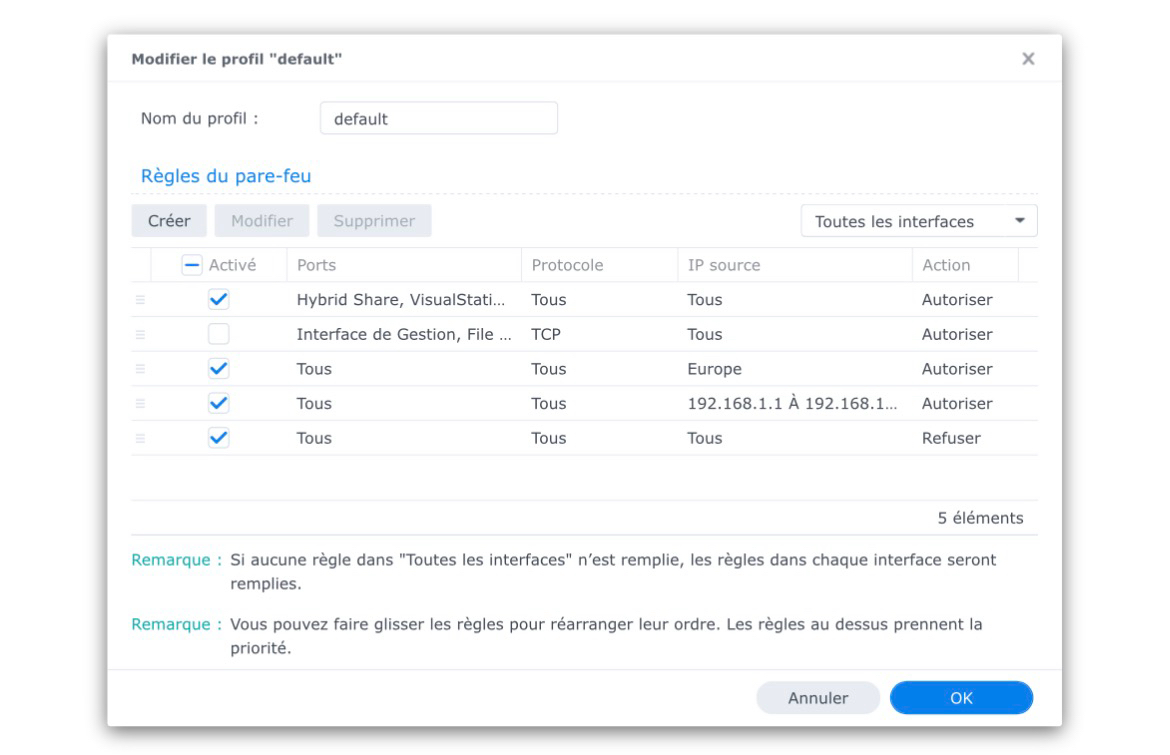Image resolution: width=1170 pixels, height=755 pixels.
Task: Click drag handle of the Europe rule
Action: 140,369
